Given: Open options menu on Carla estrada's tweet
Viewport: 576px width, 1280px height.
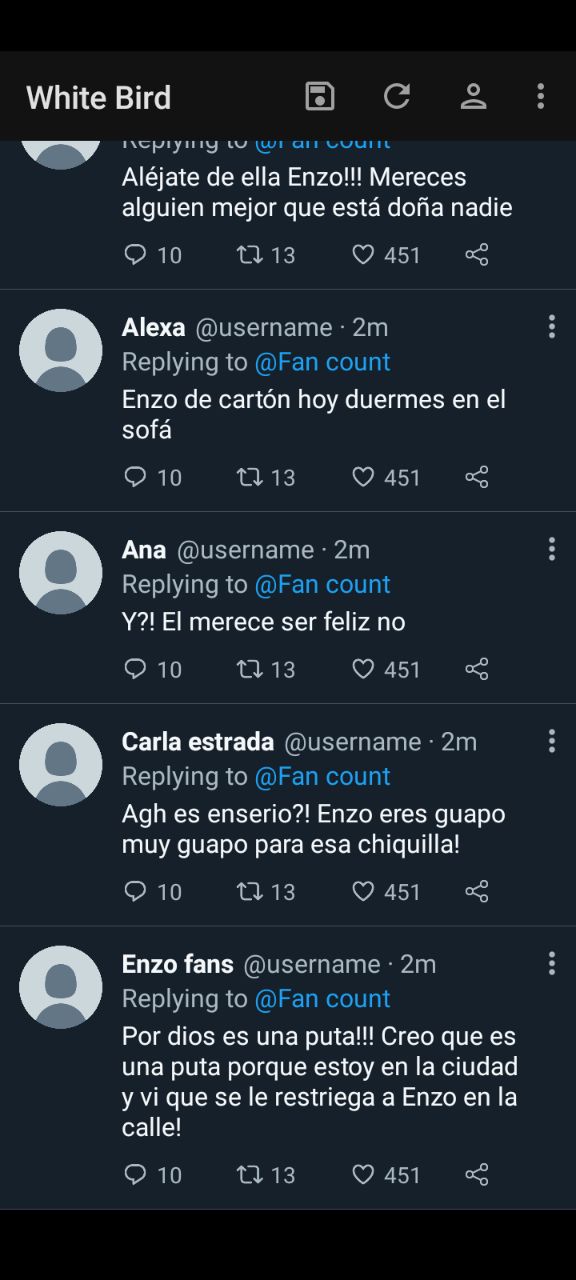Looking at the screenshot, I should coord(551,741).
